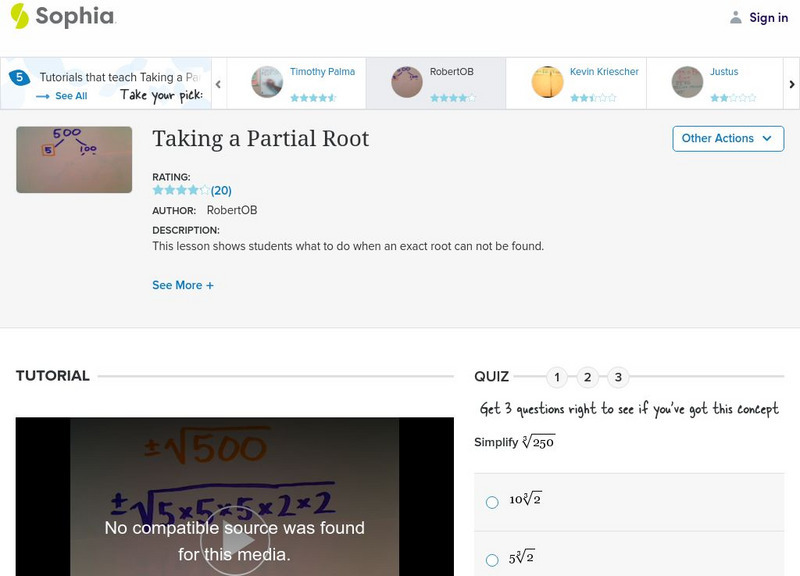Screen dimensions: 800x576
Task: Open Justus's tutor avatar
Action: pos(687,80)
